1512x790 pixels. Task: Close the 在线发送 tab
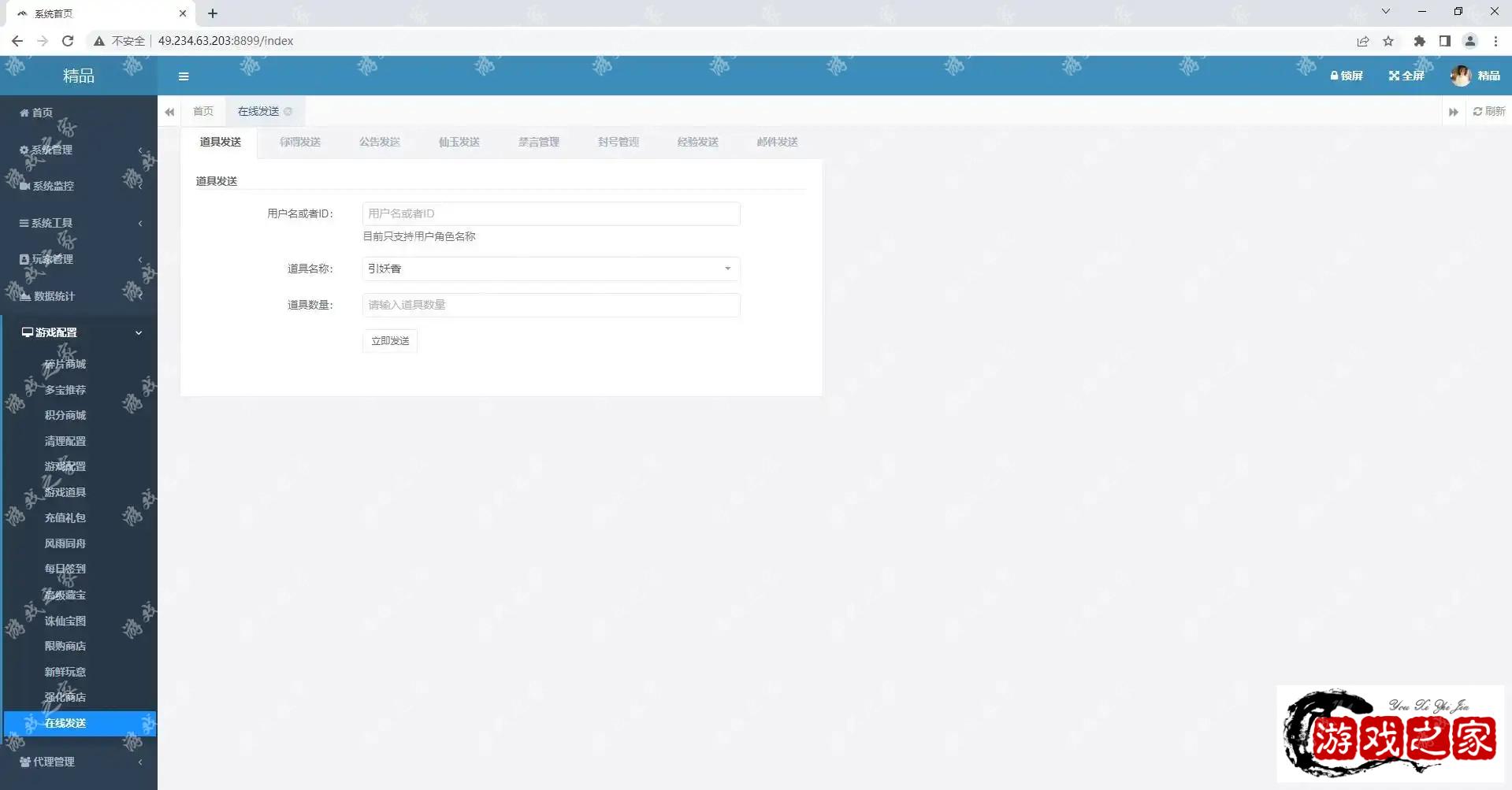(288, 112)
